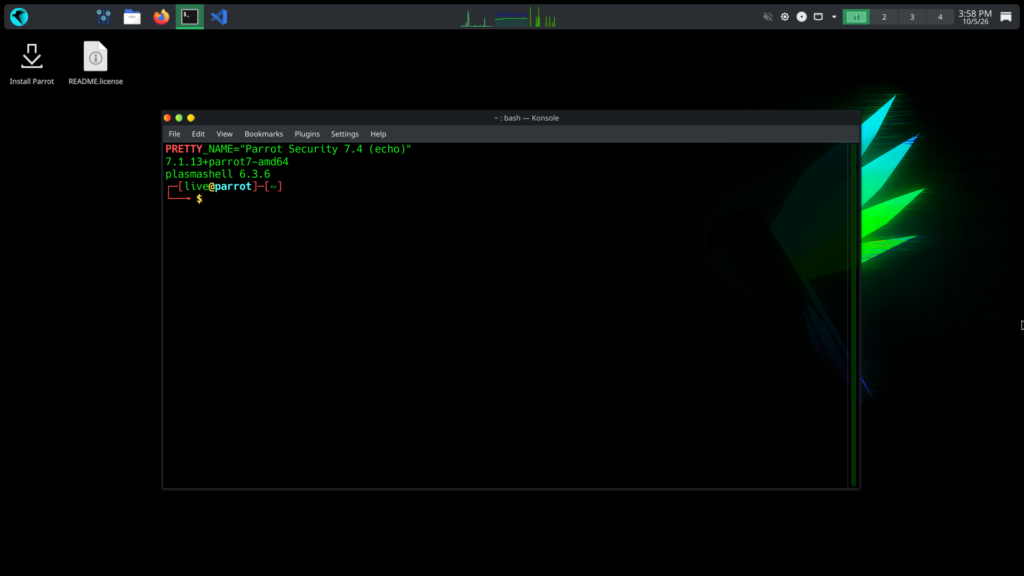Expand the hidden system tray icons arrow
This screenshot has width=1024, height=576.
[x=834, y=17]
